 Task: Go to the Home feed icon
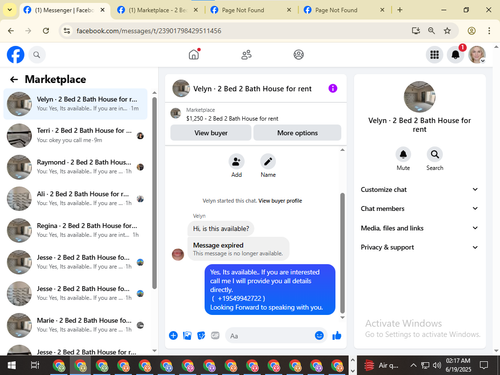[194, 54]
